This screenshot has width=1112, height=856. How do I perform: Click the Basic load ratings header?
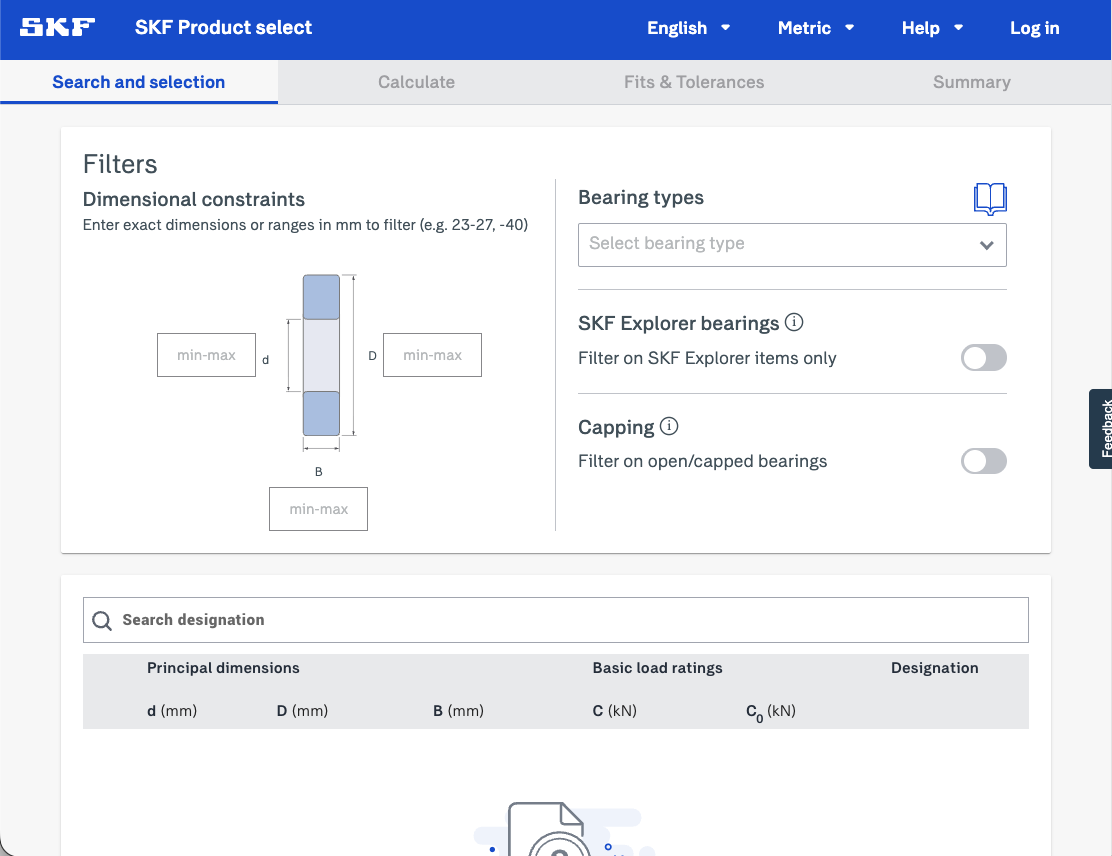(657, 668)
